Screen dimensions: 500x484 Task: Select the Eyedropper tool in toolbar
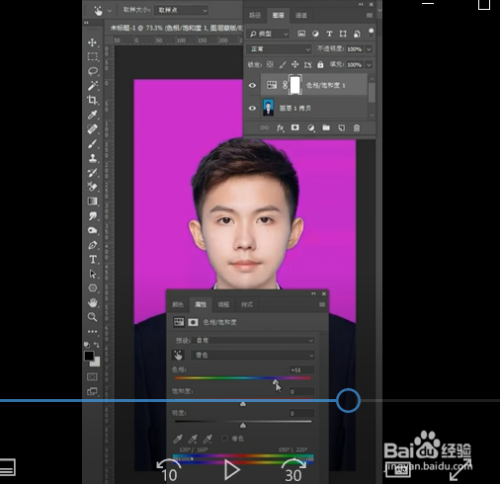(x=92, y=115)
